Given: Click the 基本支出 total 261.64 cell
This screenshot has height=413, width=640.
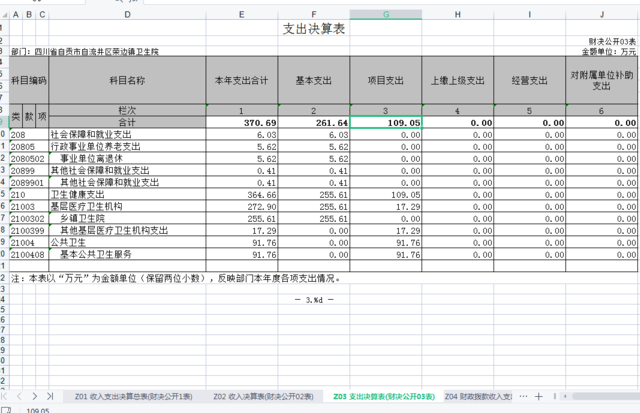Looking at the screenshot, I should pos(314,121).
